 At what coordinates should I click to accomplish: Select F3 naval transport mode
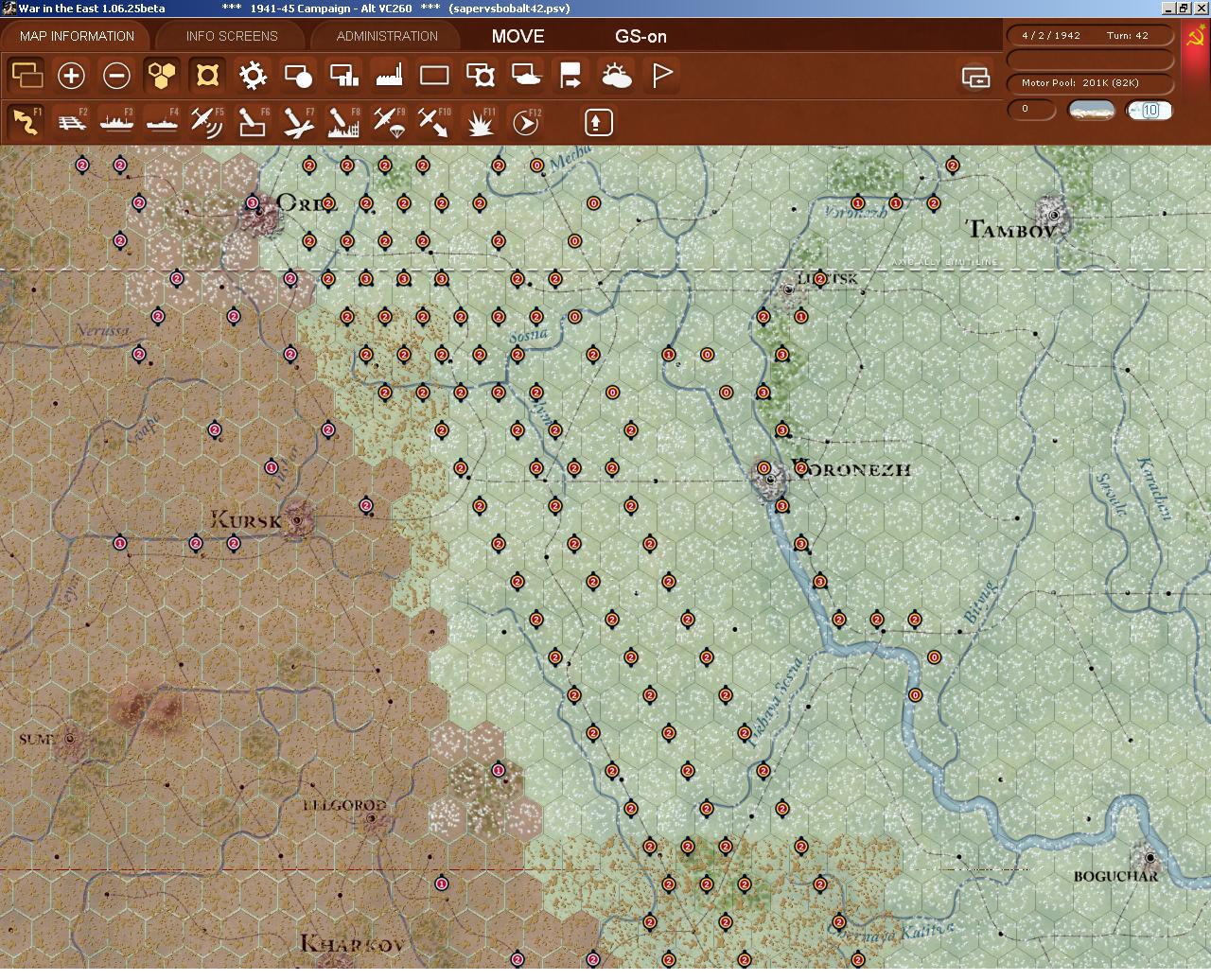point(116,122)
